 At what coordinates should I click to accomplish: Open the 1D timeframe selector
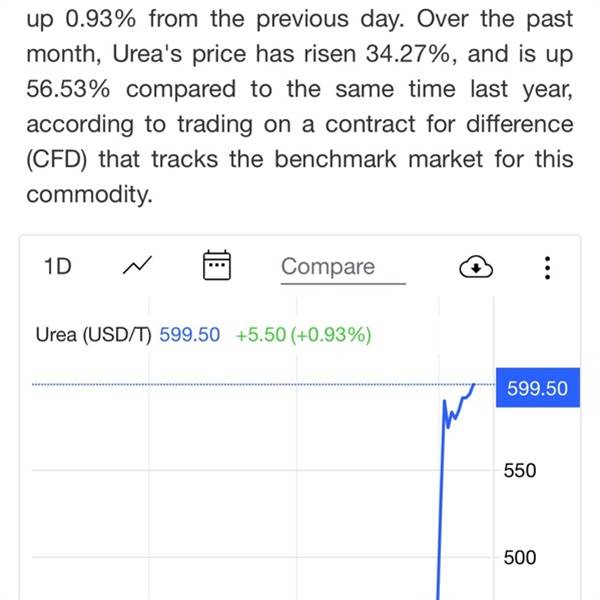coord(56,266)
